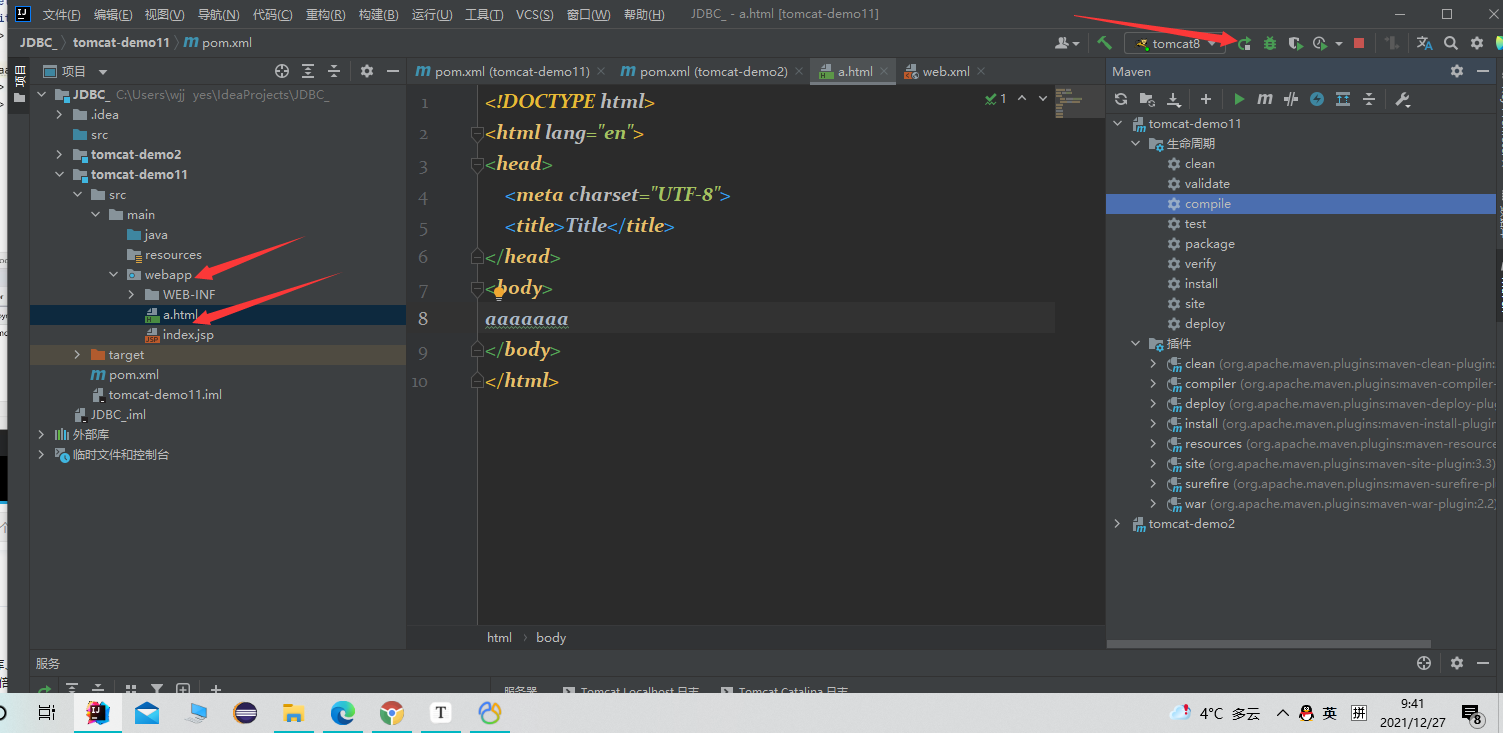
Task: Open Project panel options gear
Action: tap(367, 71)
